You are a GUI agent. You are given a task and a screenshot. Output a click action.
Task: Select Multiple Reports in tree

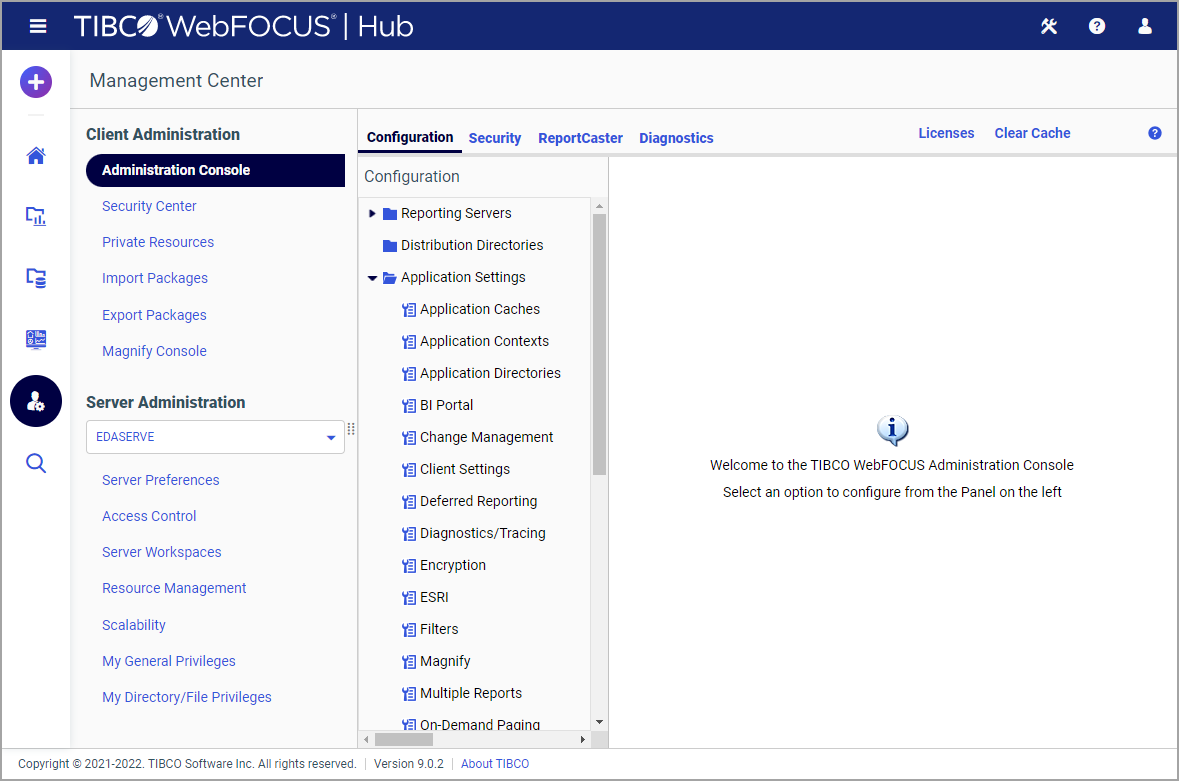coord(471,694)
